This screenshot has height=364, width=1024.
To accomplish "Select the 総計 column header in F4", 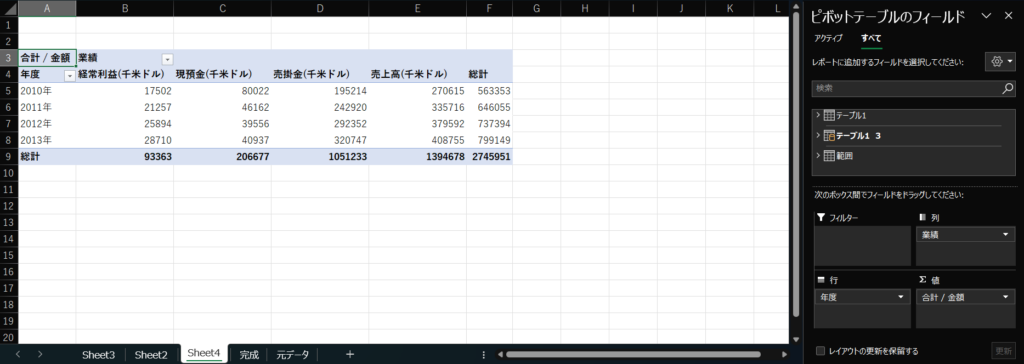I will tap(489, 74).
